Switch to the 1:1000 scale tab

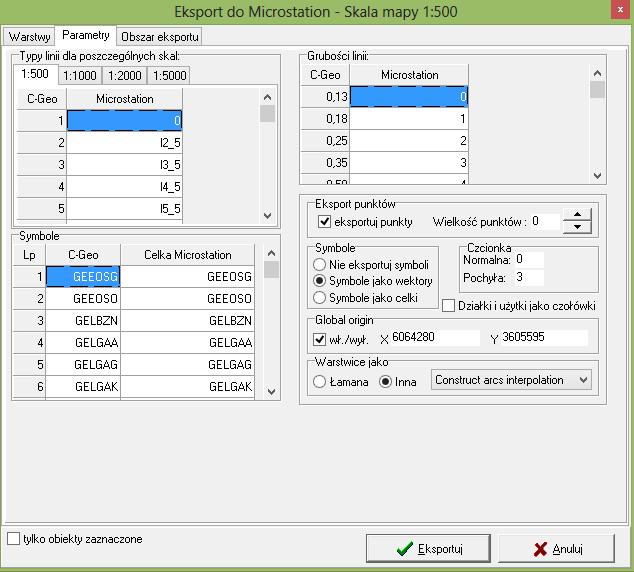80,76
